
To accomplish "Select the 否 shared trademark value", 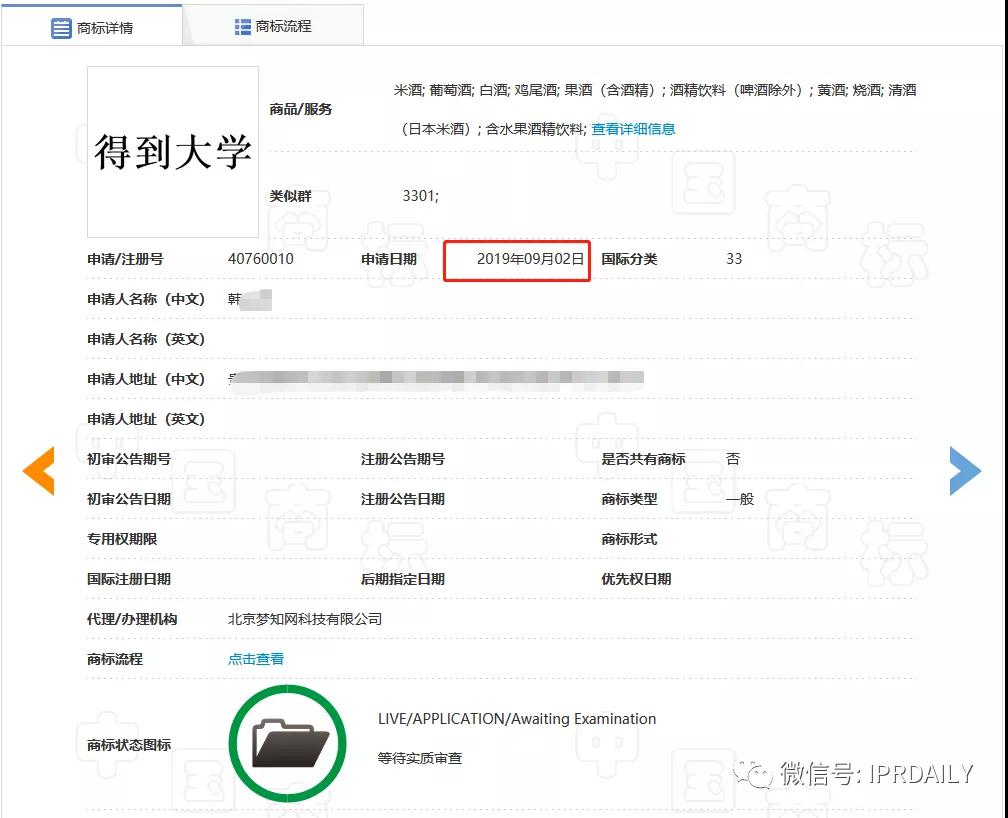I will [x=733, y=459].
